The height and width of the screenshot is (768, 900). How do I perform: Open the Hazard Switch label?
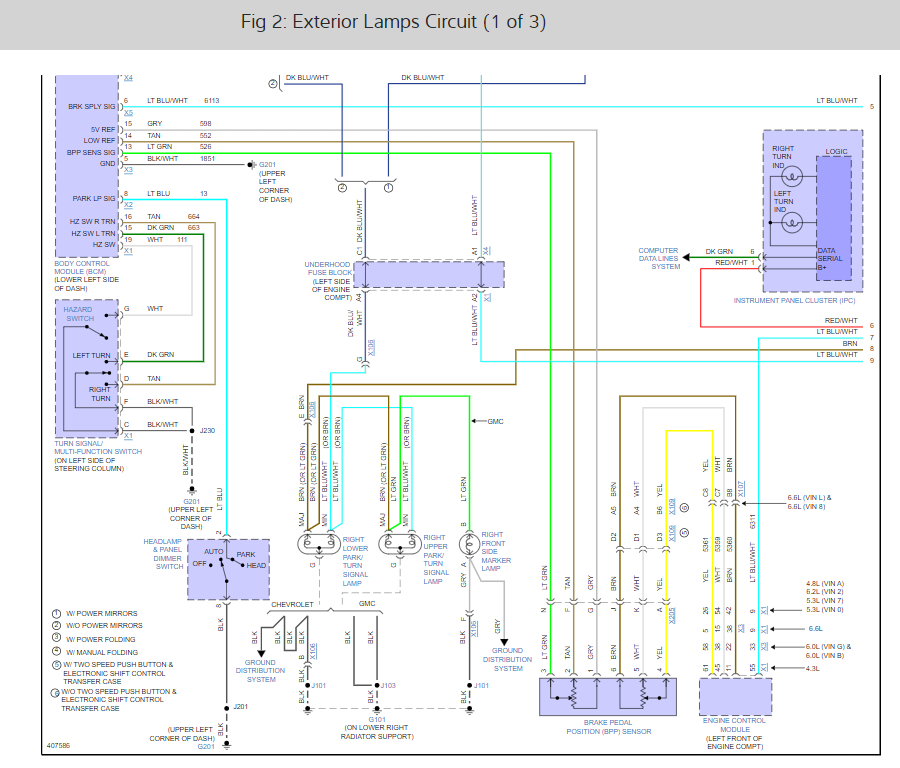click(79, 314)
